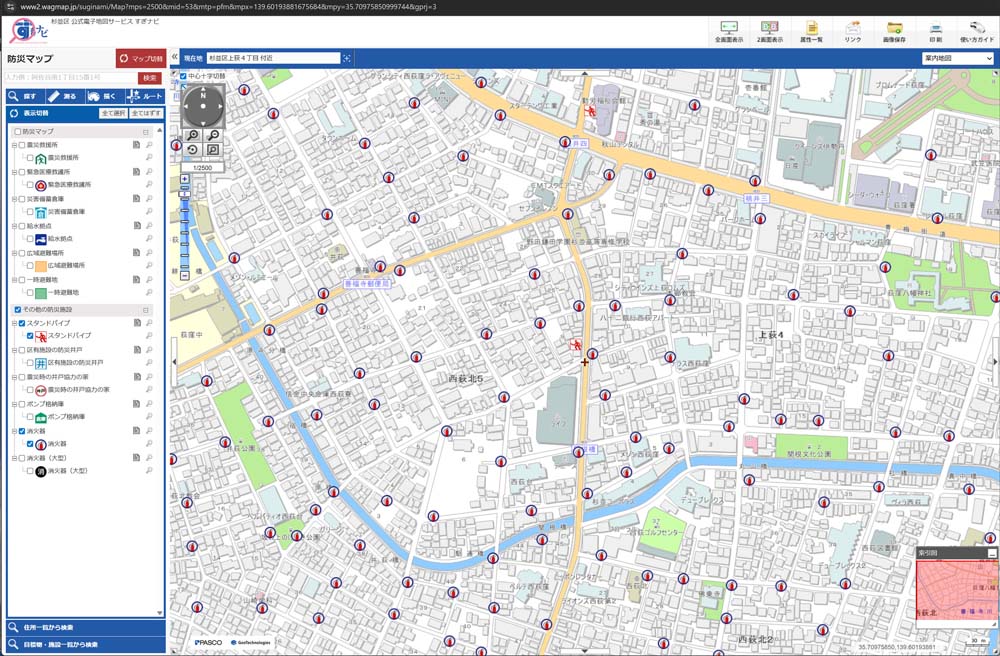Screen dimensions: 1000x656
Task: Uncheck the 中心十字切替 center cross checkbox
Action: point(181,76)
